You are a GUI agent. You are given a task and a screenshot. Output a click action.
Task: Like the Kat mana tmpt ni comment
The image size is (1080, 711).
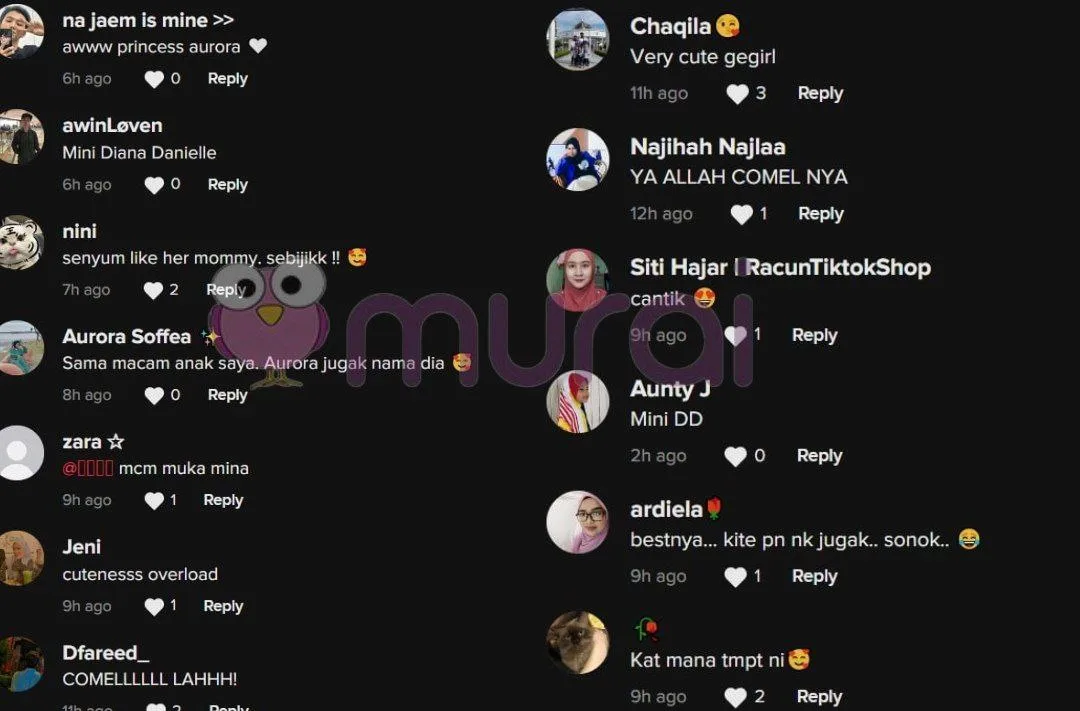[x=735, y=697]
